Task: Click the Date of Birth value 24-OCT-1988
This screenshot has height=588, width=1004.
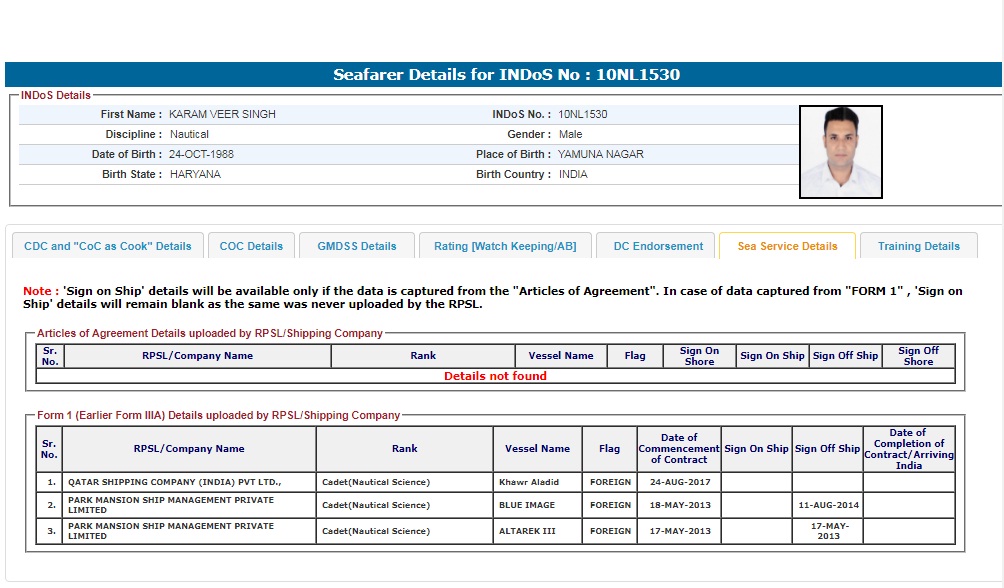Action: (201, 154)
